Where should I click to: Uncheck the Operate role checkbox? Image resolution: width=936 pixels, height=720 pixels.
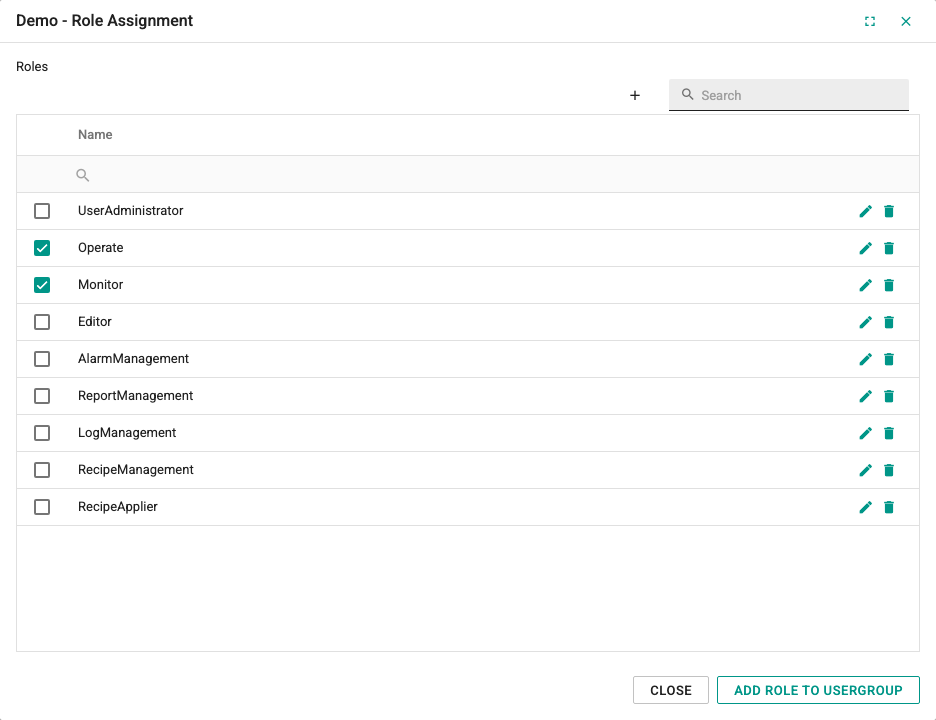42,248
